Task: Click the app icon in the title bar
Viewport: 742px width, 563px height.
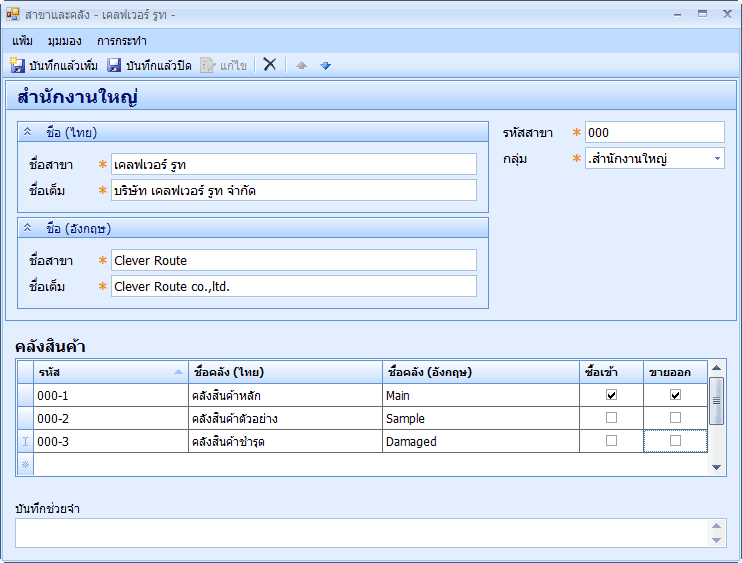Action: click(13, 14)
